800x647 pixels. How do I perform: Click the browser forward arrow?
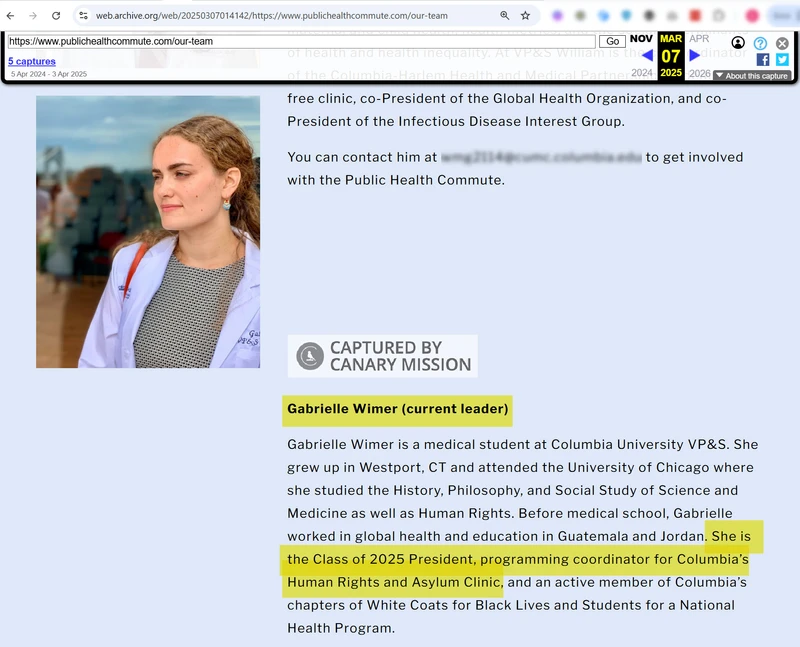[x=33, y=16]
